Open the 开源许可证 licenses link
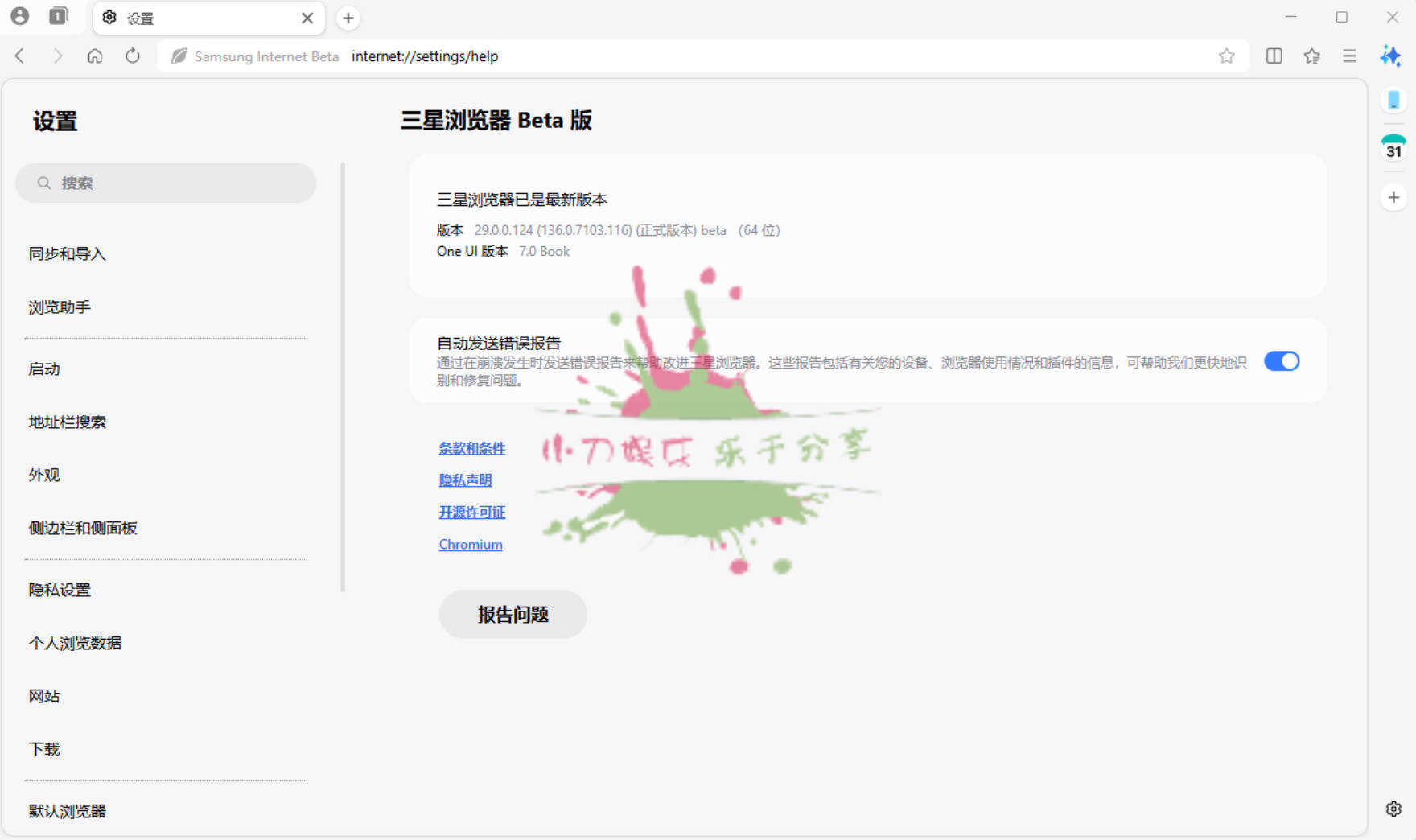Image resolution: width=1416 pixels, height=840 pixels. coord(471,512)
